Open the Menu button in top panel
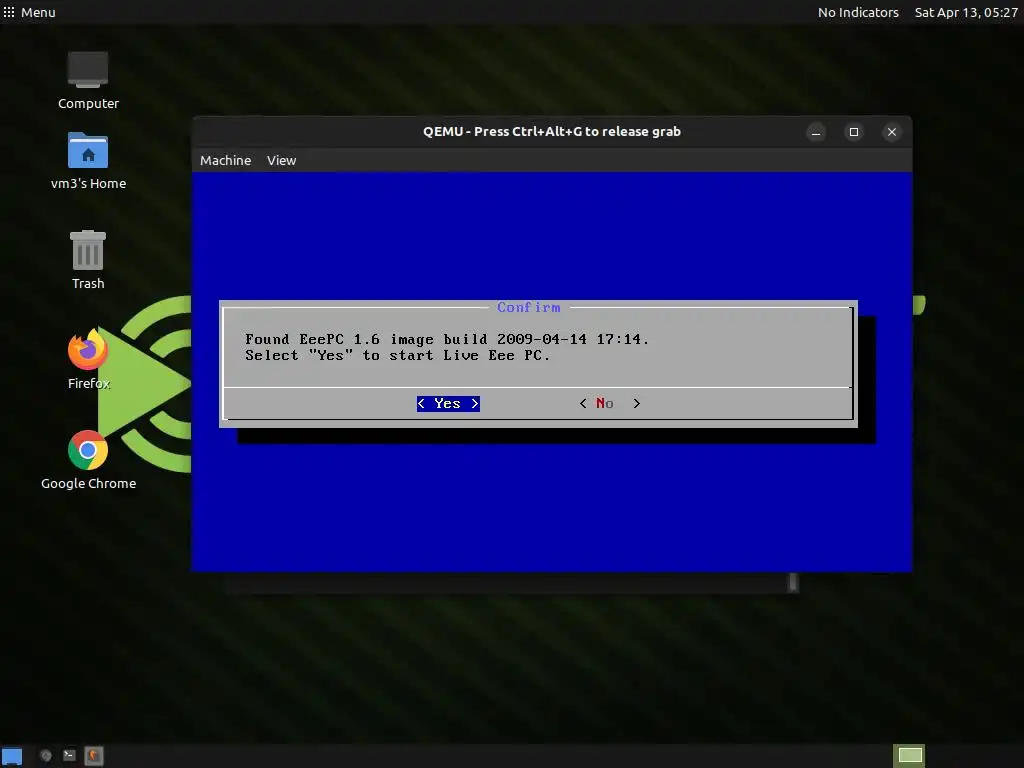This screenshot has width=1024, height=768. pyautogui.click(x=29, y=12)
